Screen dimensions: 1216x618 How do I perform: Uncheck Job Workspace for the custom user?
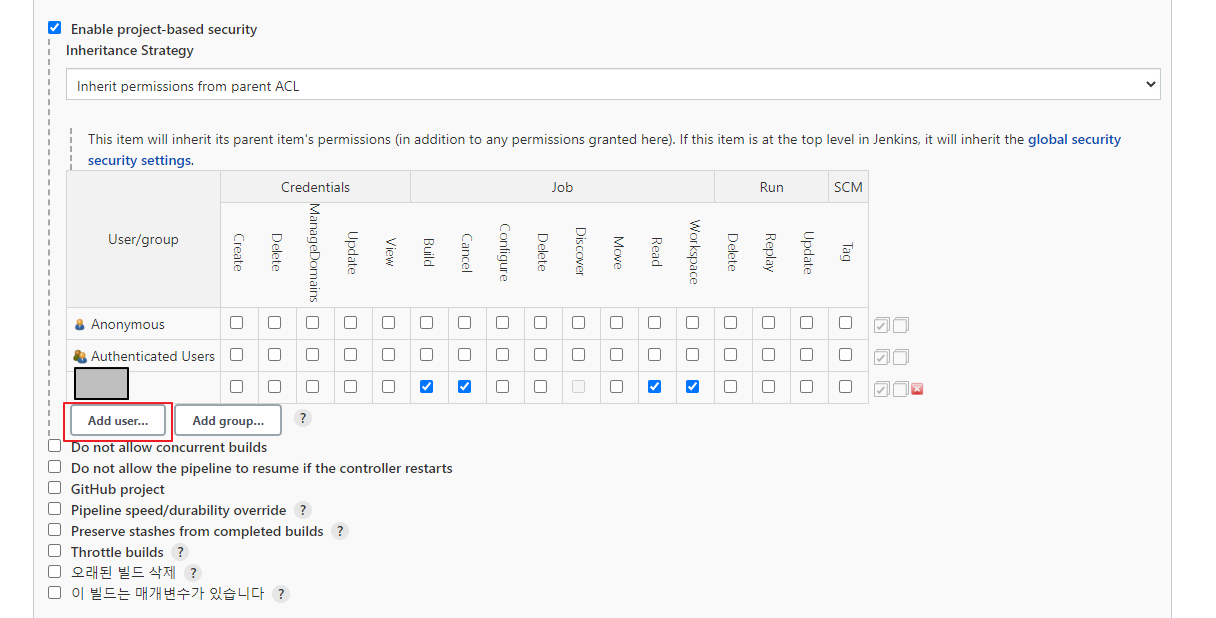pos(693,386)
